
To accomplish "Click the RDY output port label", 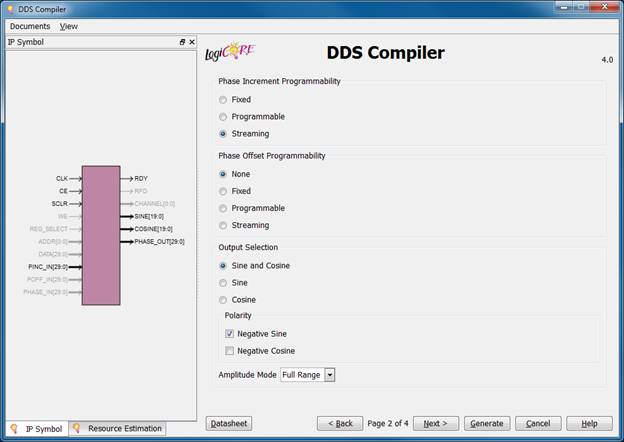I will [141, 179].
